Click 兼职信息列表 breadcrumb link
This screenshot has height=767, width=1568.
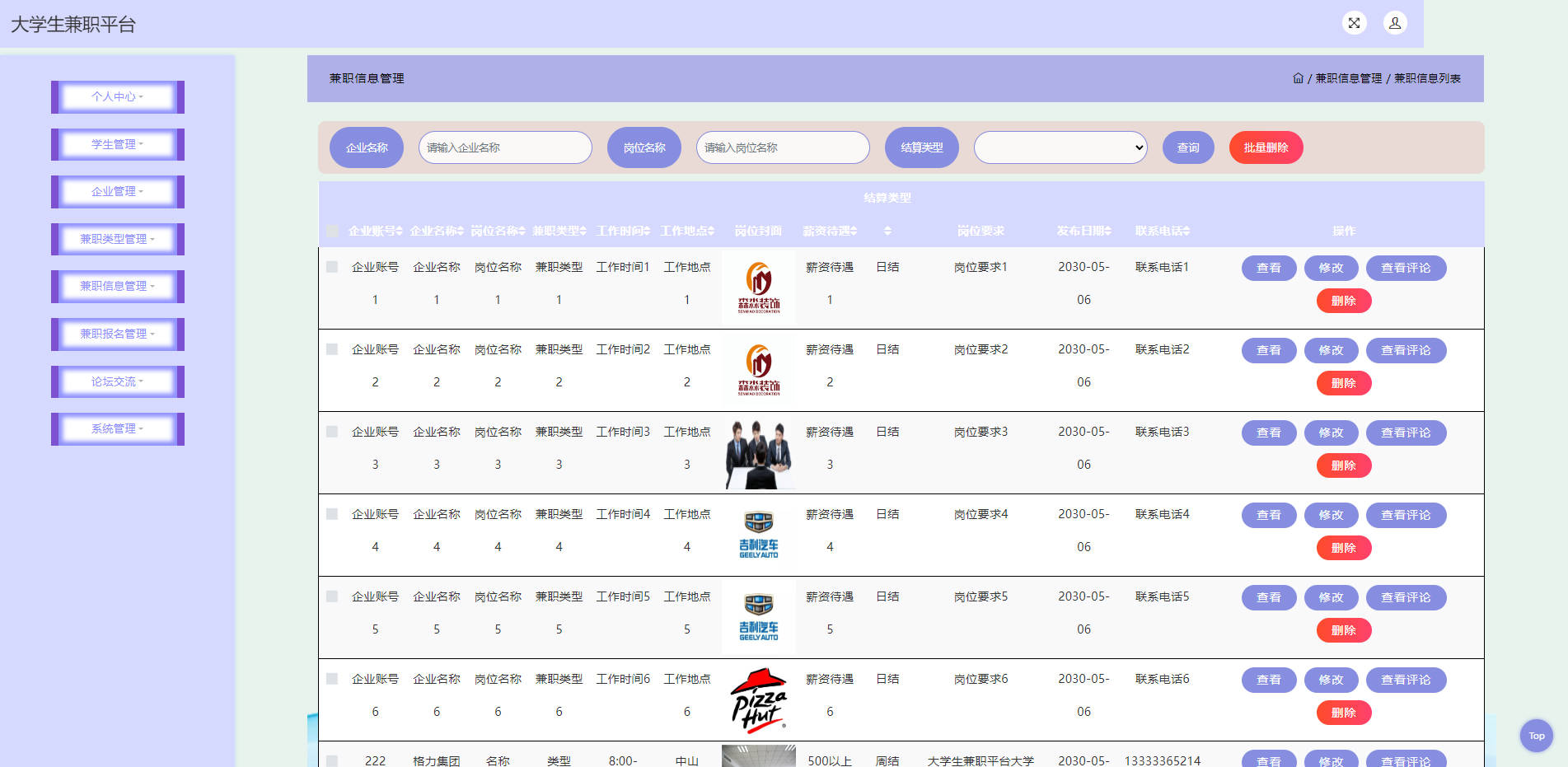(x=1427, y=78)
